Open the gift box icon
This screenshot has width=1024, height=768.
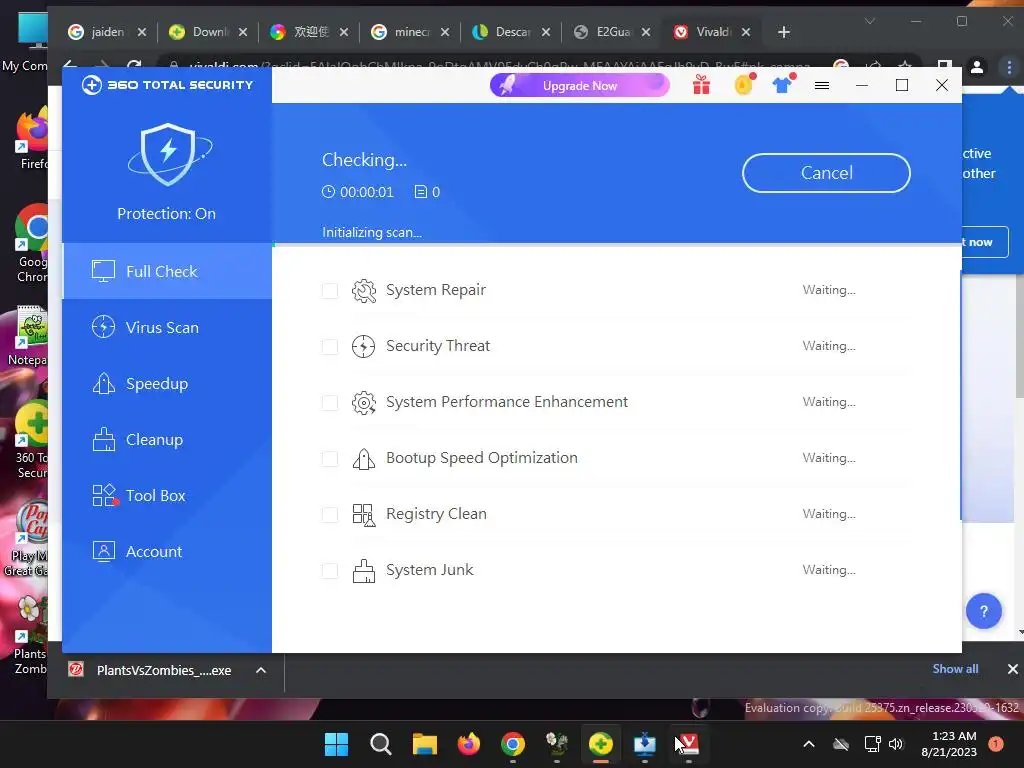click(701, 85)
